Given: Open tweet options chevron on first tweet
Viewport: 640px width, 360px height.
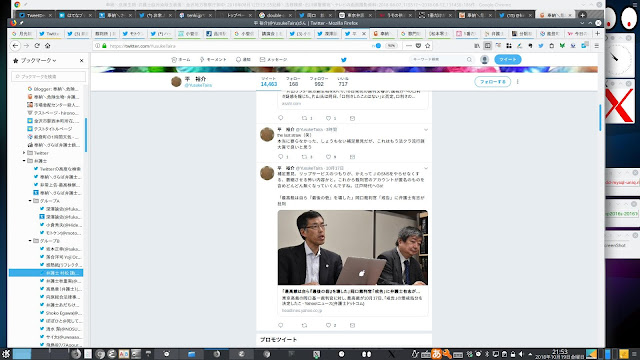Looking at the screenshot, I should (x=426, y=130).
